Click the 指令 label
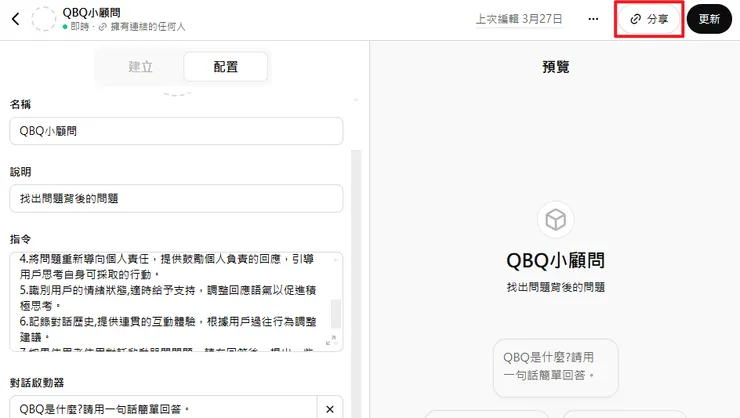Viewport: 740px width, 418px height. [x=20, y=239]
